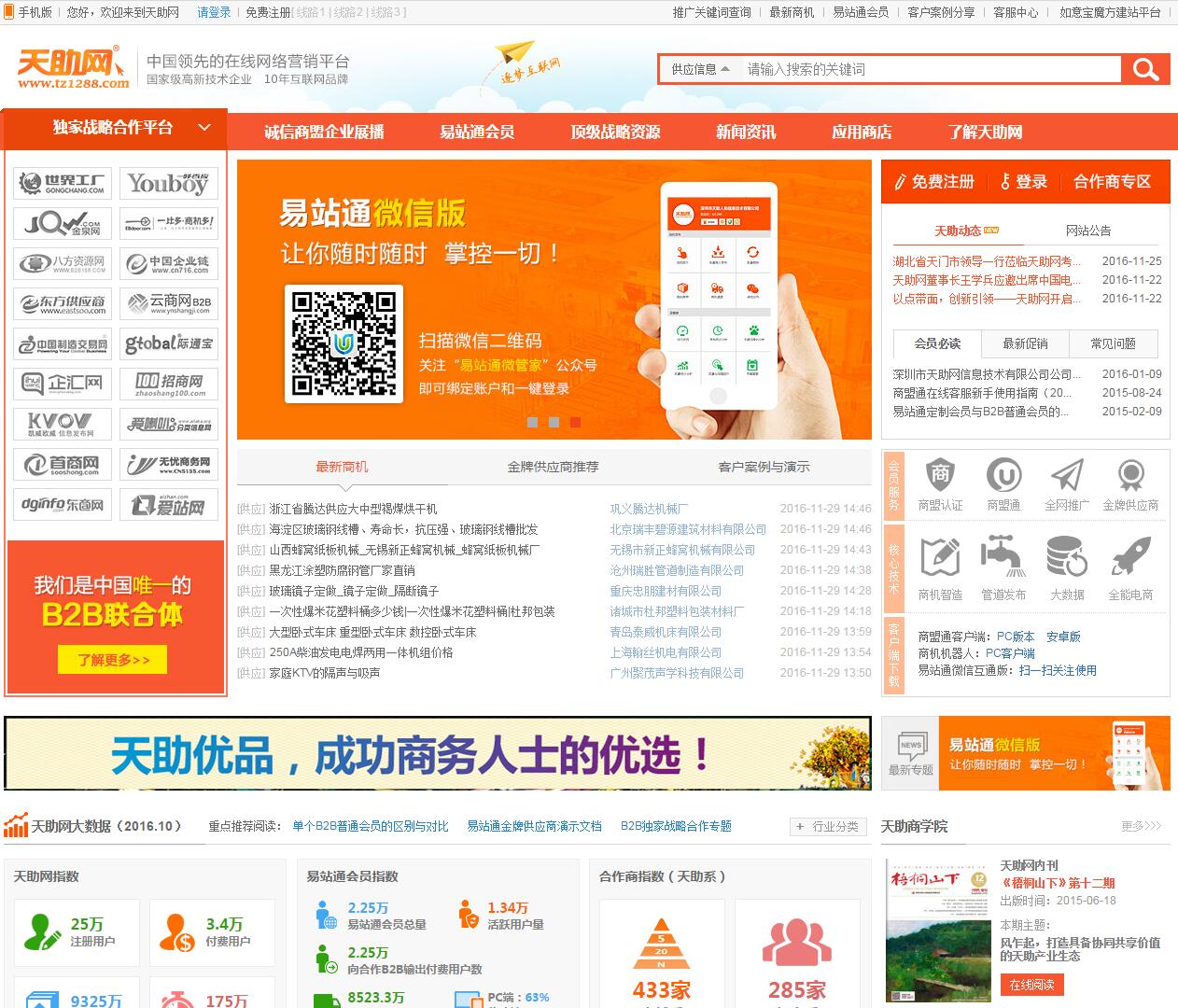The height and width of the screenshot is (1008, 1178).
Task: Click the 八方资源网 partner logo
Action: tap(63, 263)
